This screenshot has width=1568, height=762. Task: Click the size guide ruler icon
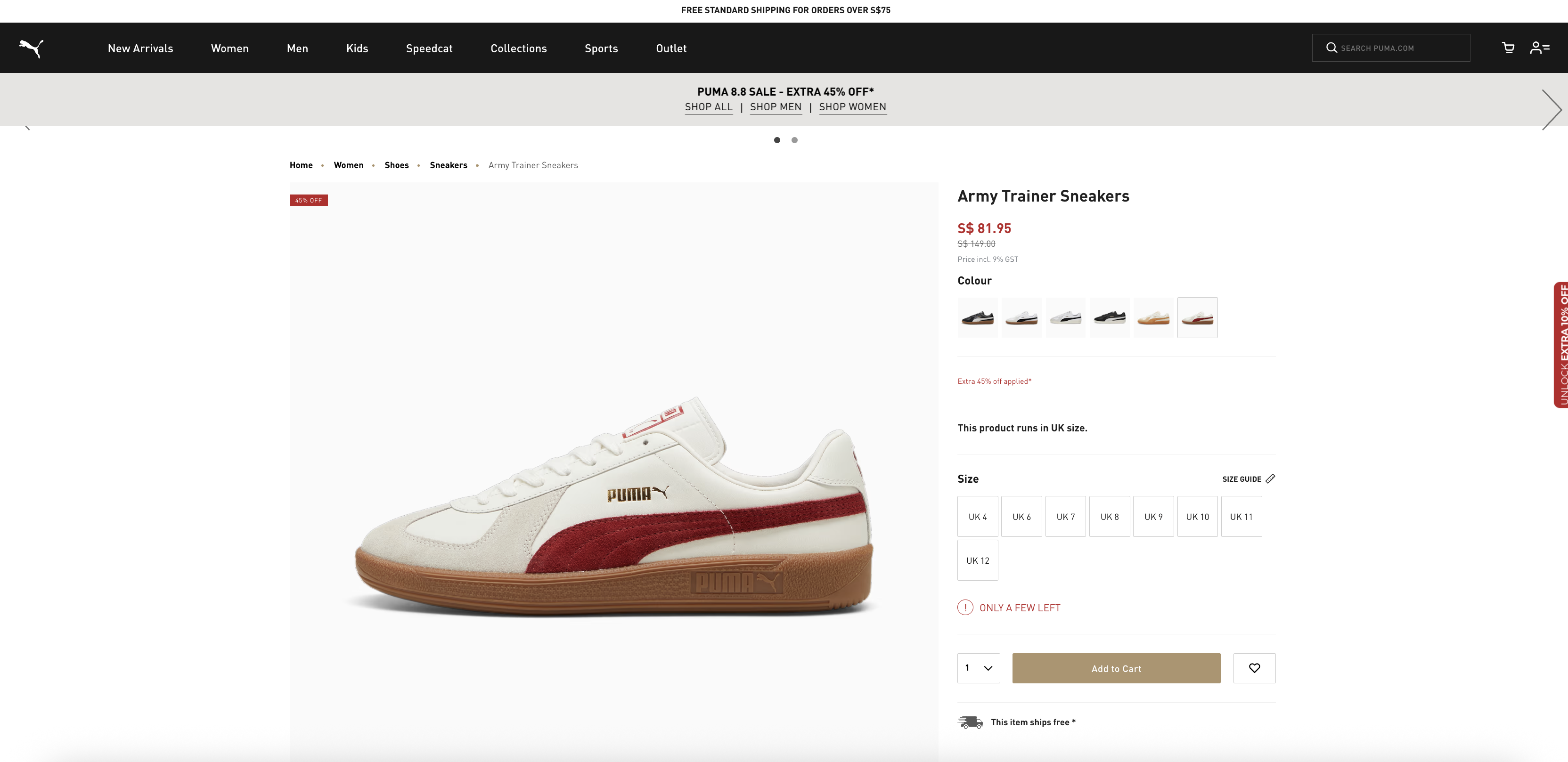click(1270, 479)
